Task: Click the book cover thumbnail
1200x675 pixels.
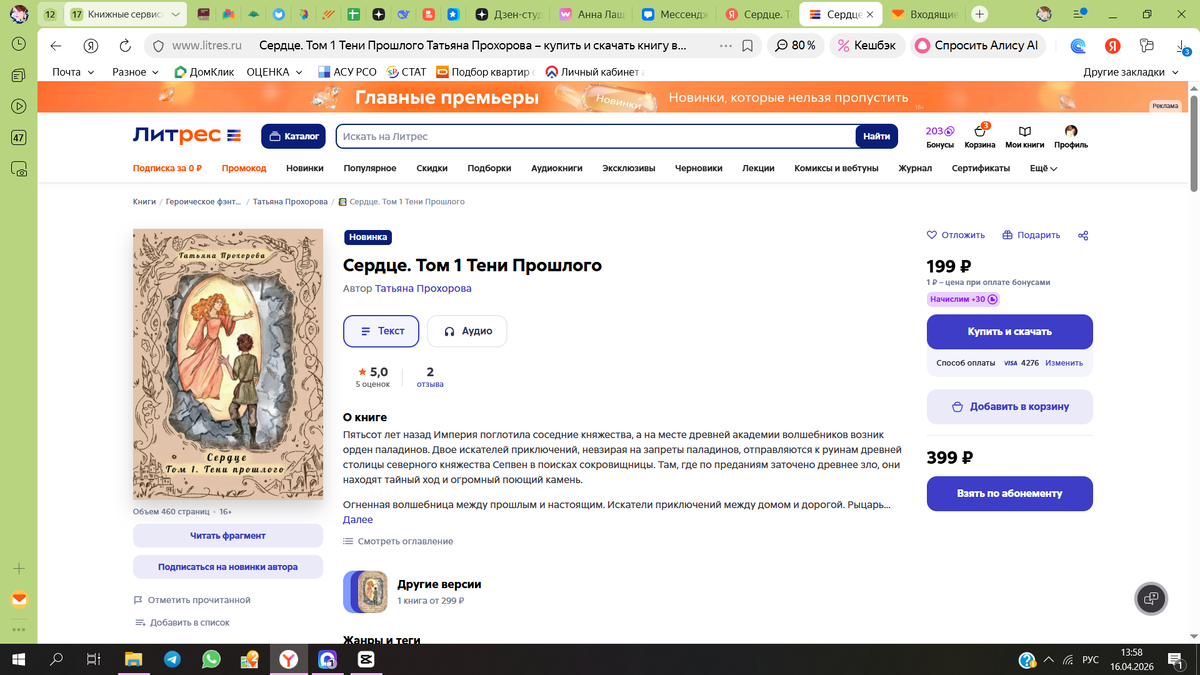Action: (228, 364)
